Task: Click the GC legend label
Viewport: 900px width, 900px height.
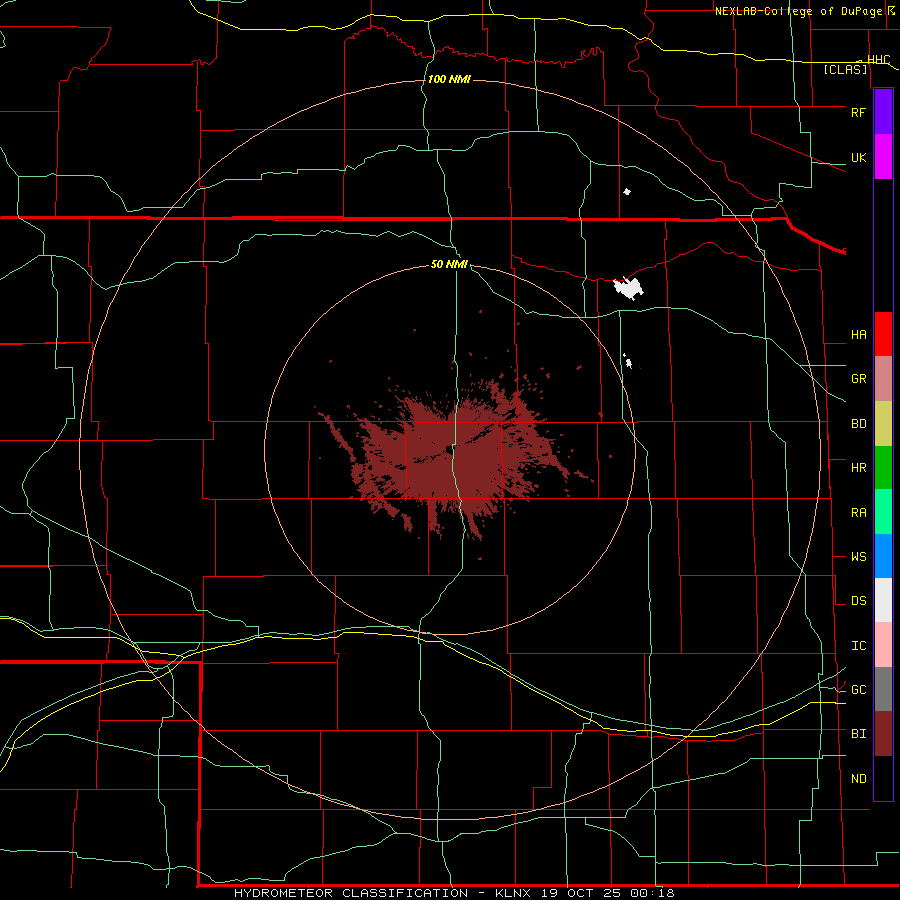Action: pyautogui.click(x=858, y=690)
